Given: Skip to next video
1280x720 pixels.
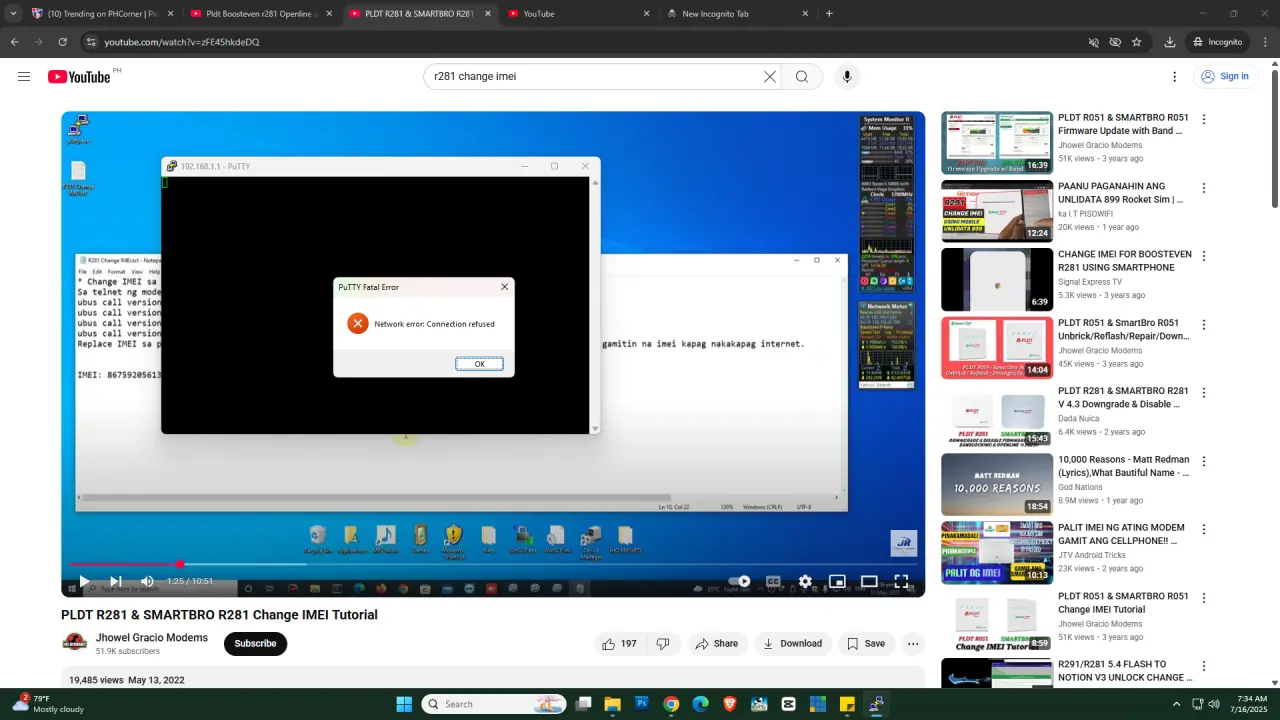Looking at the screenshot, I should (116, 581).
